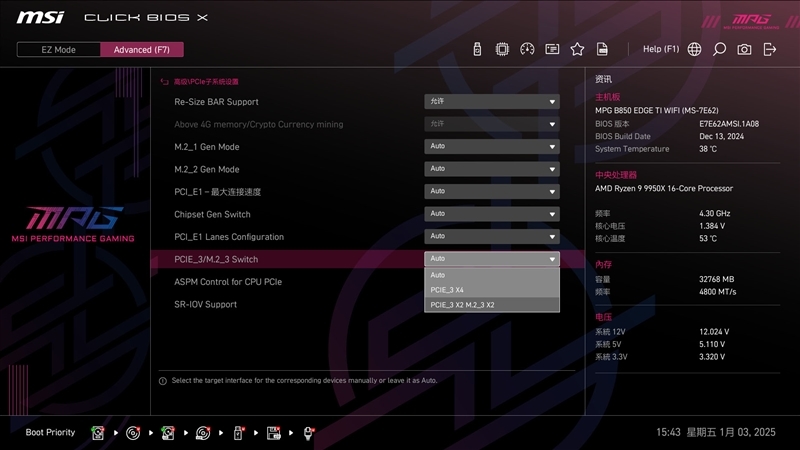The image size is (800, 450).
Task: Click the exit BIOS icon
Action: point(769,49)
